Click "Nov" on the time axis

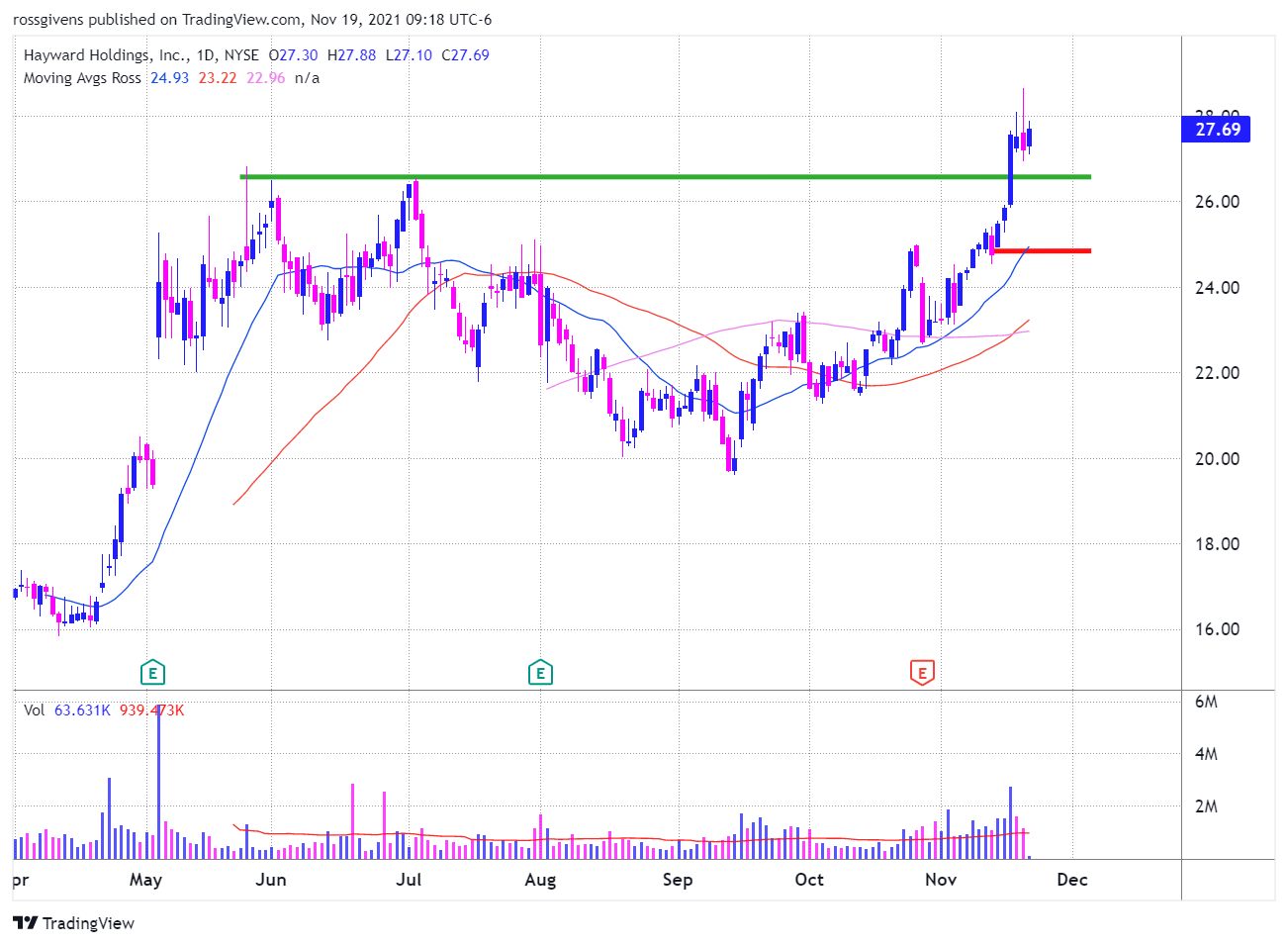point(941,880)
